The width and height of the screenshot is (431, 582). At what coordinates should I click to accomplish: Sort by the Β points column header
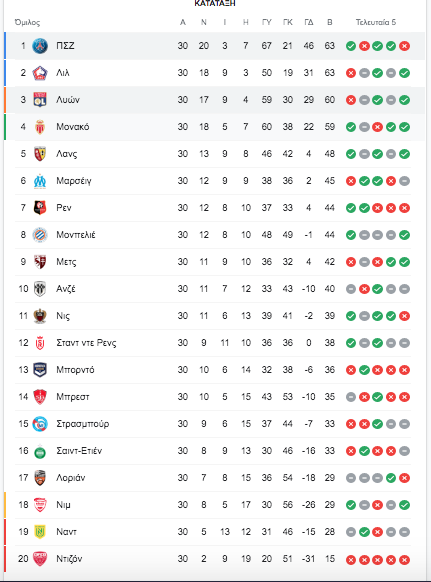(330, 22)
